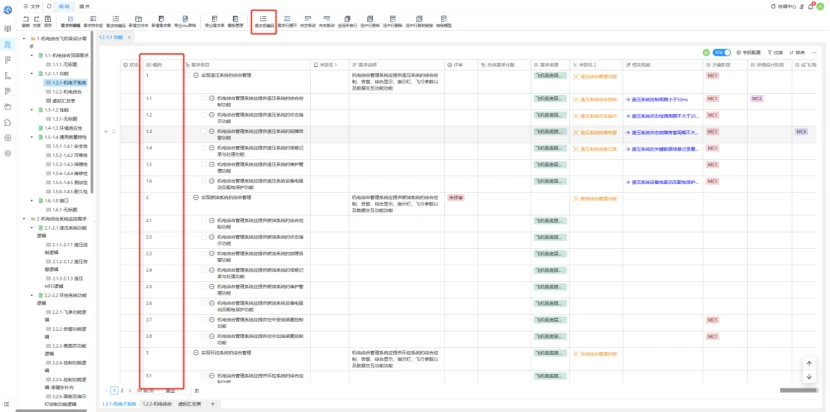Image resolution: width=830 pixels, height=412 pixels.
Task: Click the 需求项编码 icon highlighted in the toolbar
Action: (x=264, y=19)
